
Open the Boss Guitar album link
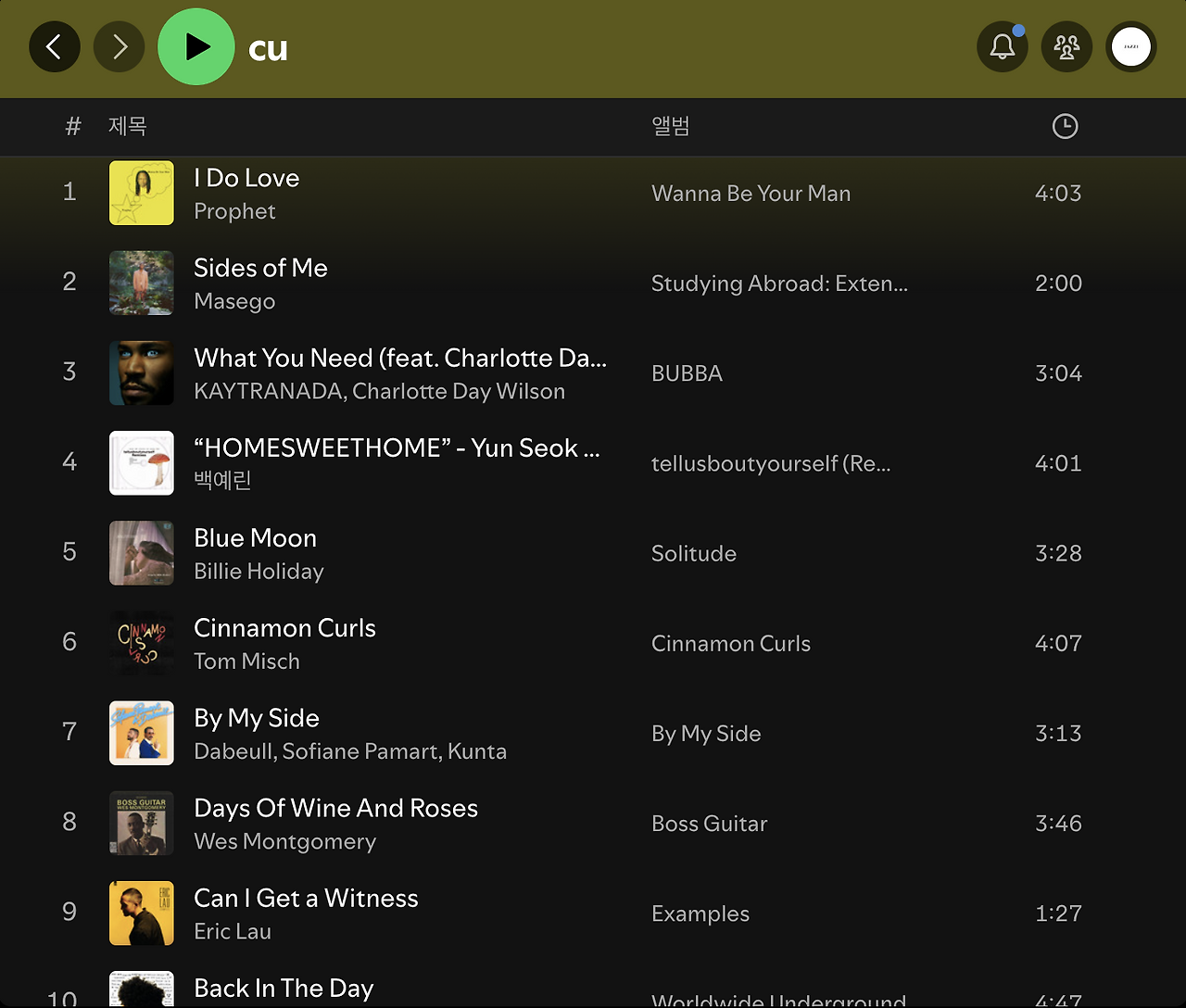(710, 824)
